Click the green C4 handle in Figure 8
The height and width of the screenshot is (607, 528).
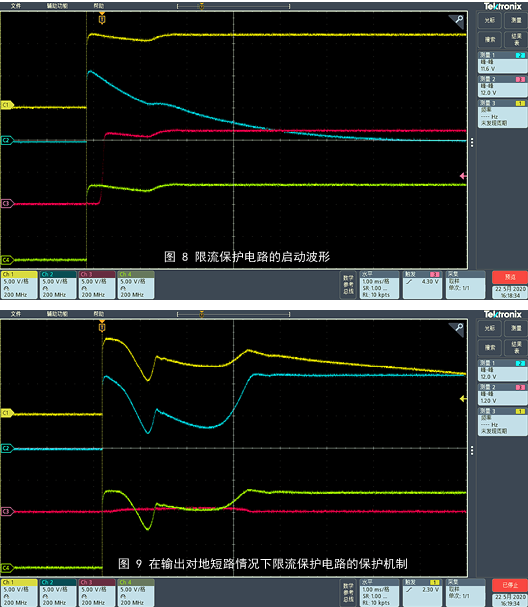[7, 260]
